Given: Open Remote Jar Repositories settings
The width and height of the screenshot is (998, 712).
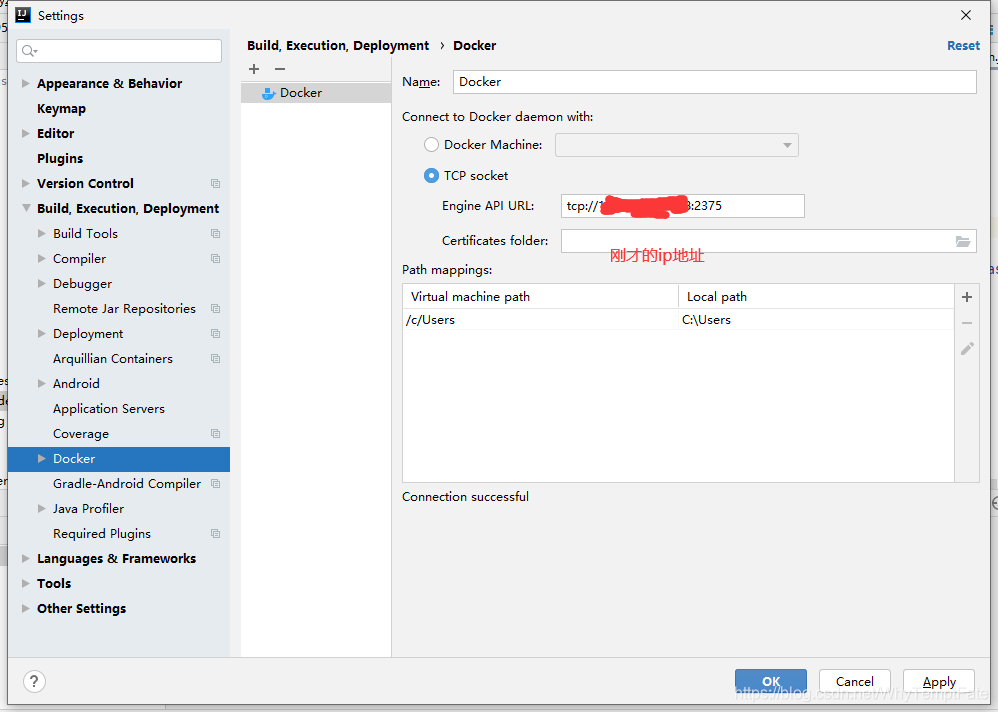Looking at the screenshot, I should coord(124,309).
